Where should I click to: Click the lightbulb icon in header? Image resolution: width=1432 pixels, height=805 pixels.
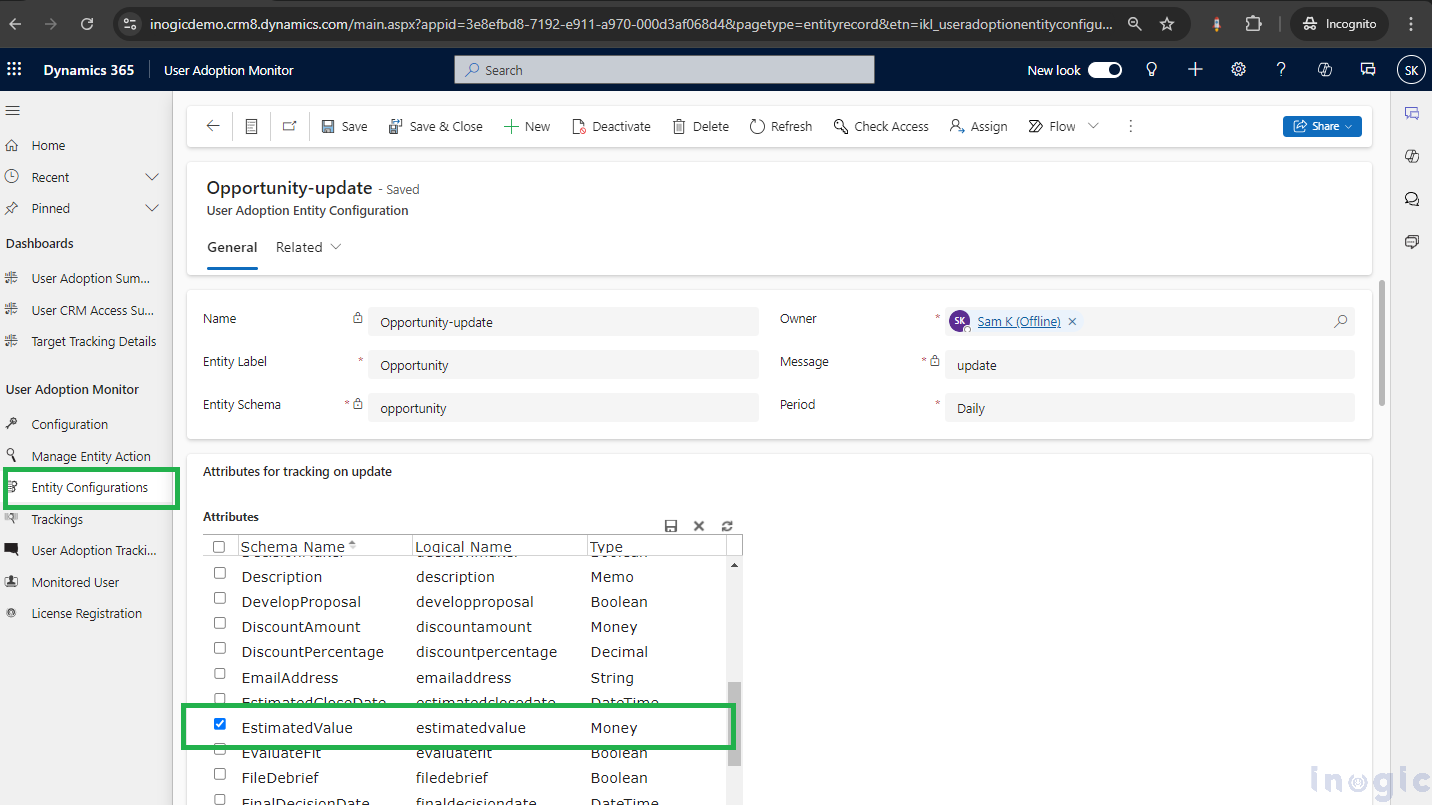[1152, 70]
